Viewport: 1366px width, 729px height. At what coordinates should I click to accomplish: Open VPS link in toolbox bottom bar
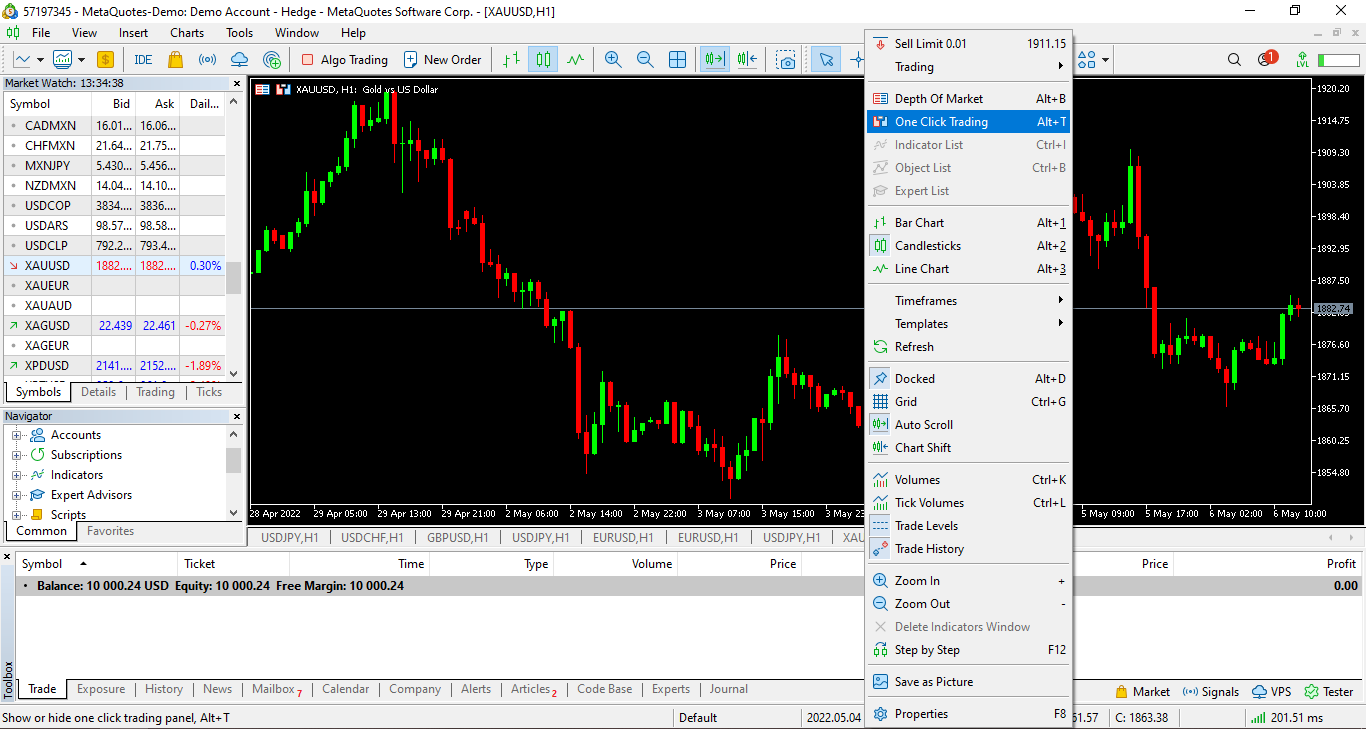coord(1271,691)
